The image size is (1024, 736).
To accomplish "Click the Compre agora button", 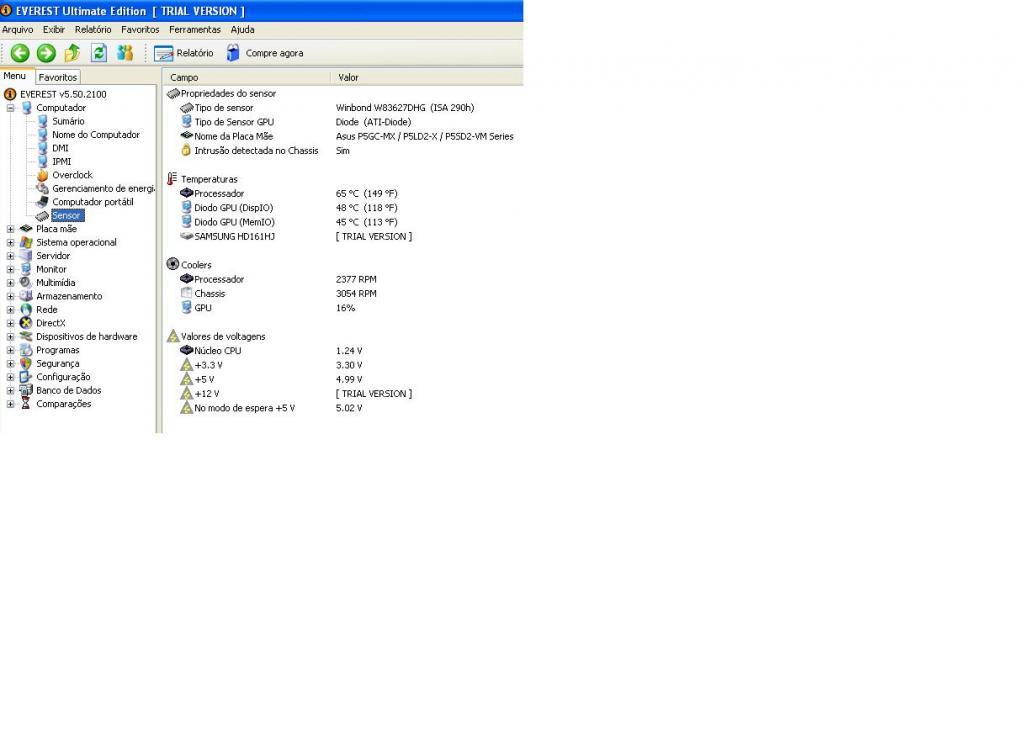I will coord(264,53).
